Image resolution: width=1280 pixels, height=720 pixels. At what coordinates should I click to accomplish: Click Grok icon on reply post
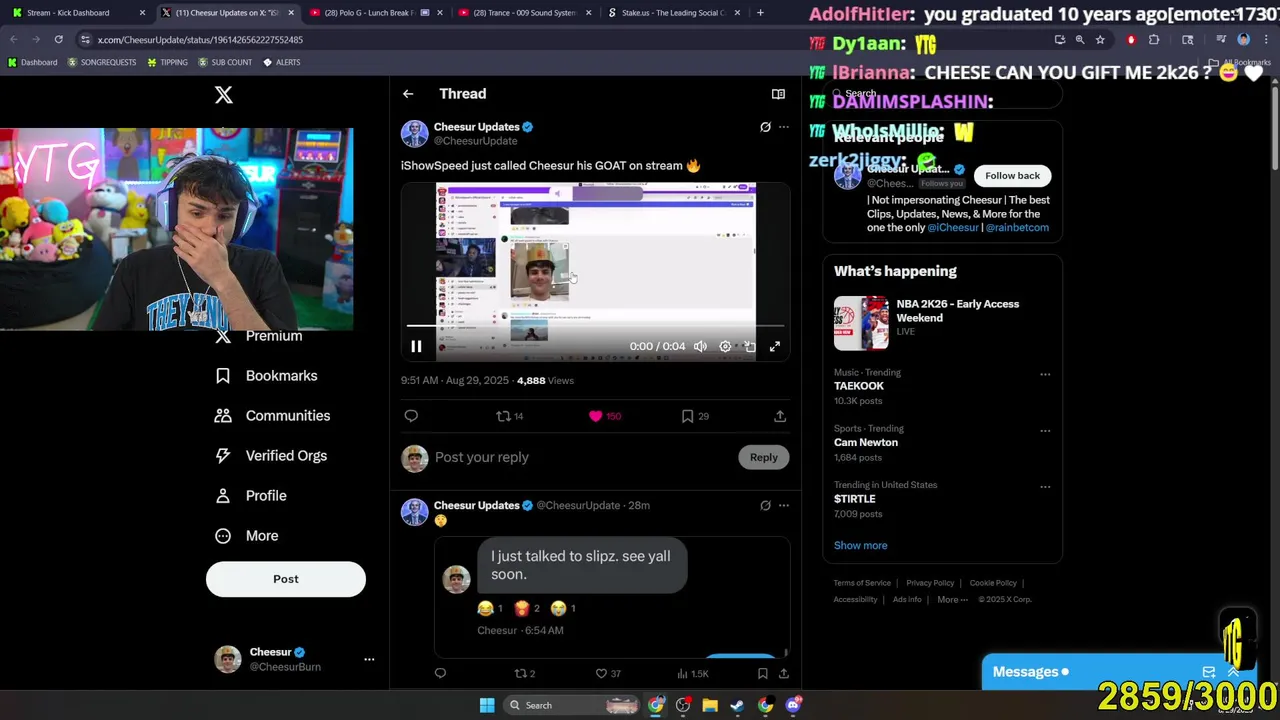click(x=765, y=506)
